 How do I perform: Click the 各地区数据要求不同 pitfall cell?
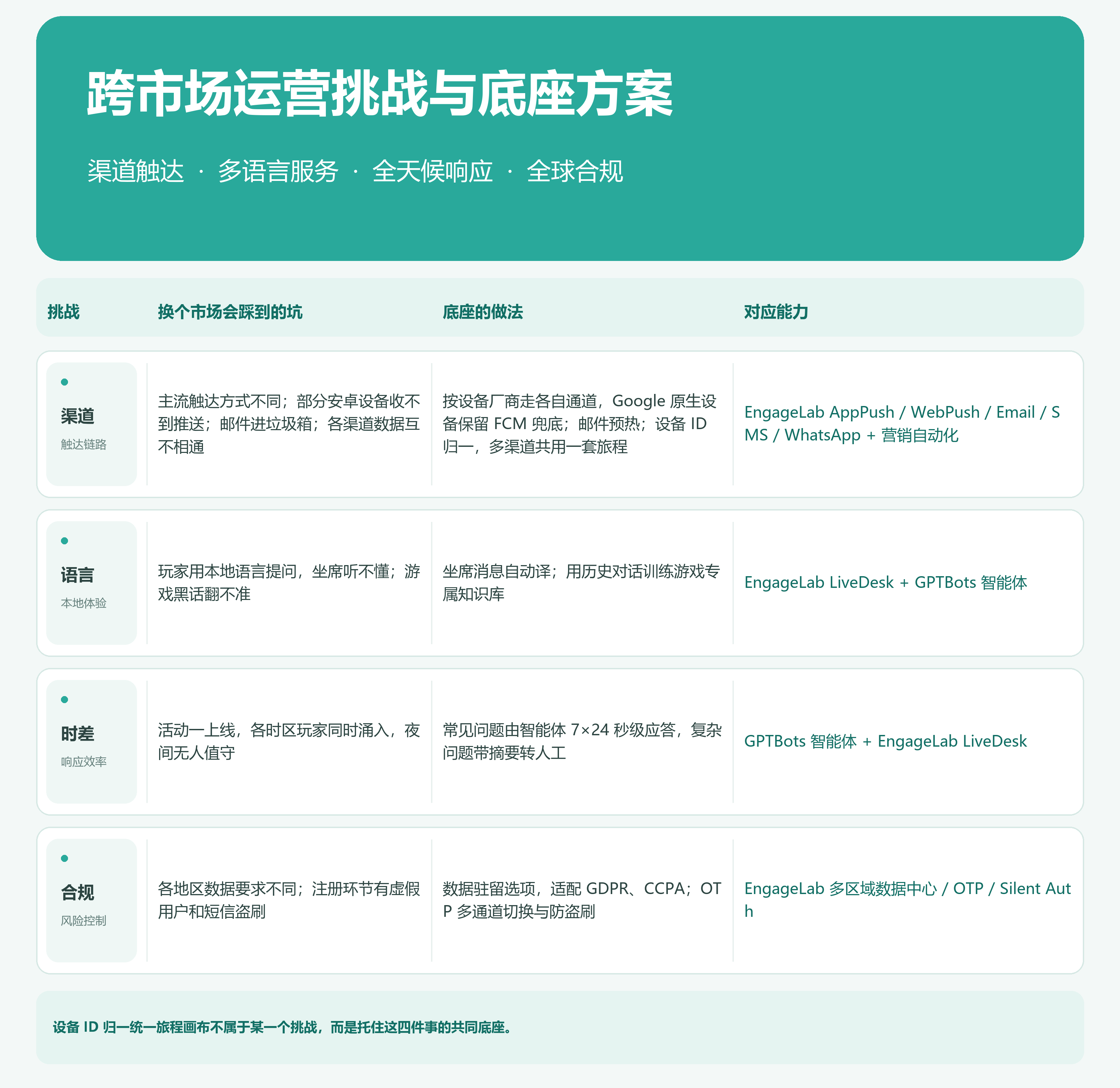(x=289, y=900)
